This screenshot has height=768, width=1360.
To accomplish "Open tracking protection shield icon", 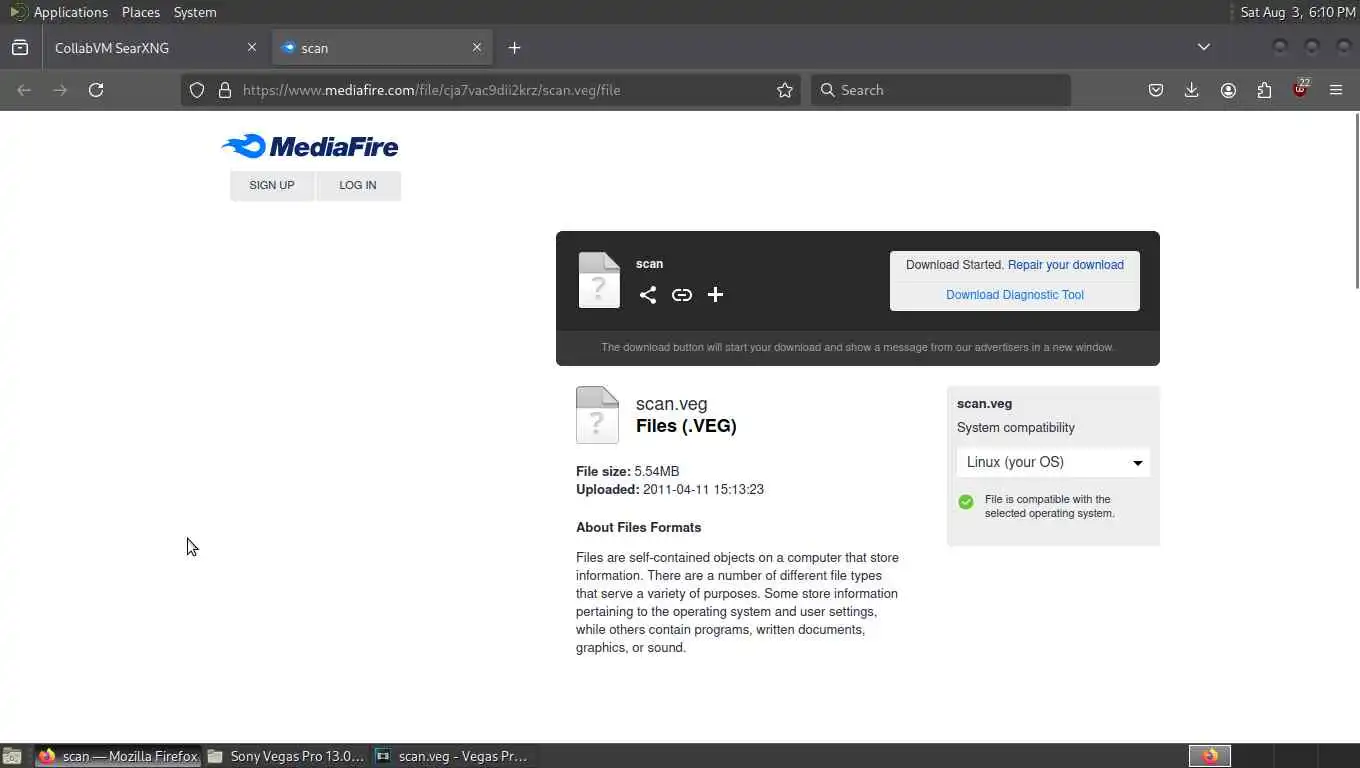I will 197,90.
